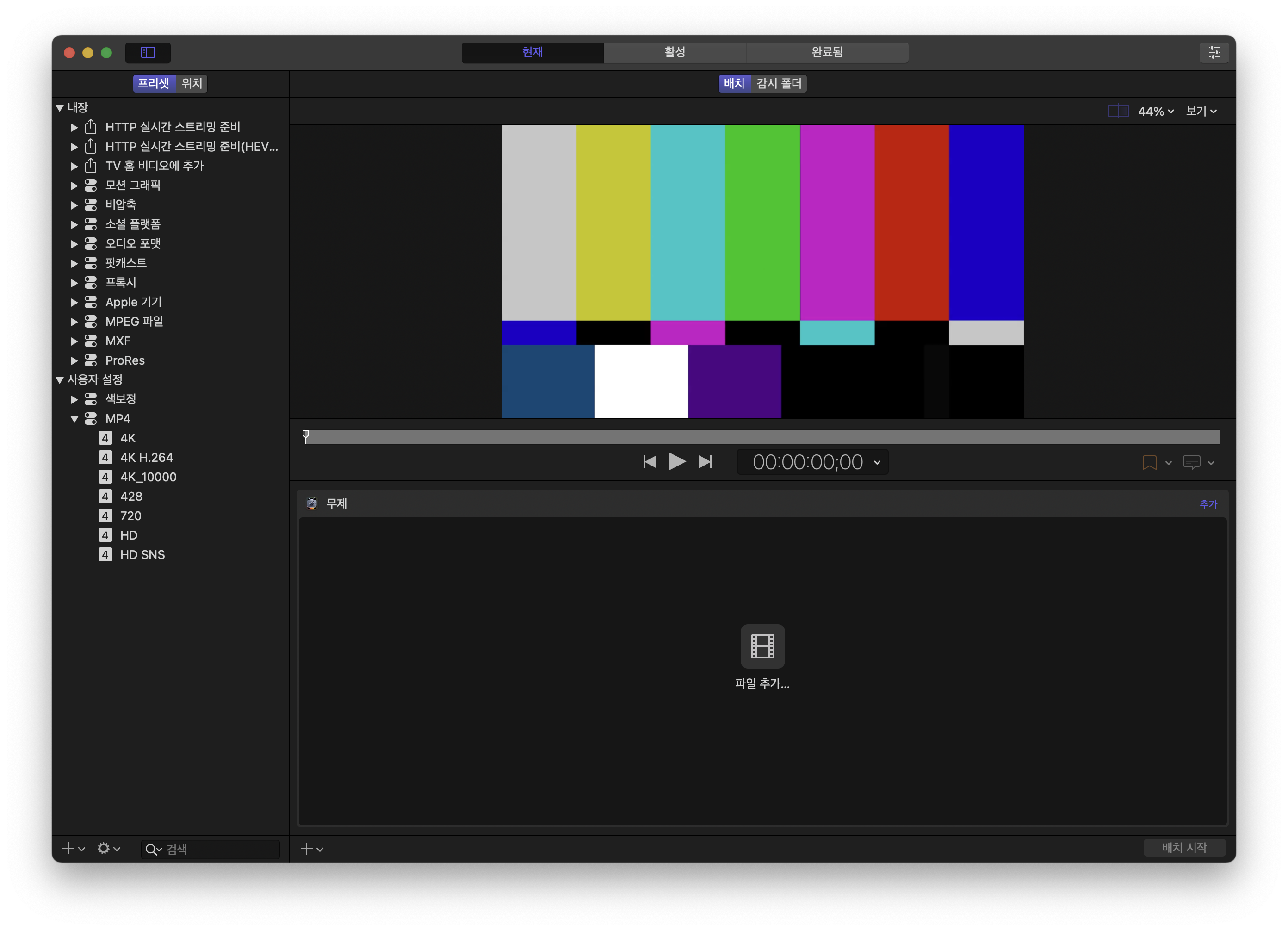This screenshot has height=931, width=1288.
Task: Switch to the 감시 폴더 view
Action: (779, 83)
